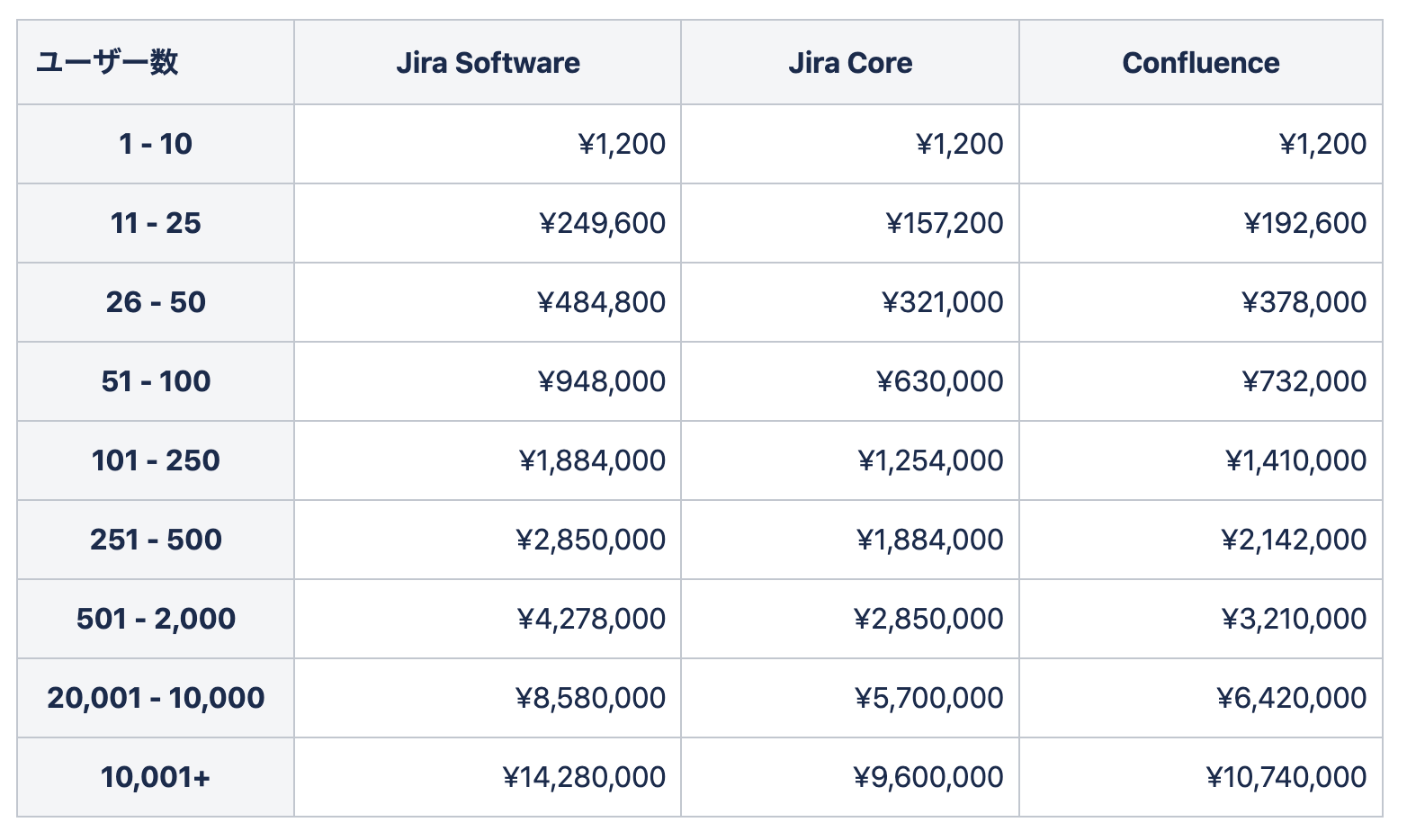Click the ユーザー数 header cell
This screenshot has height=840, width=1407.
[x=107, y=63]
